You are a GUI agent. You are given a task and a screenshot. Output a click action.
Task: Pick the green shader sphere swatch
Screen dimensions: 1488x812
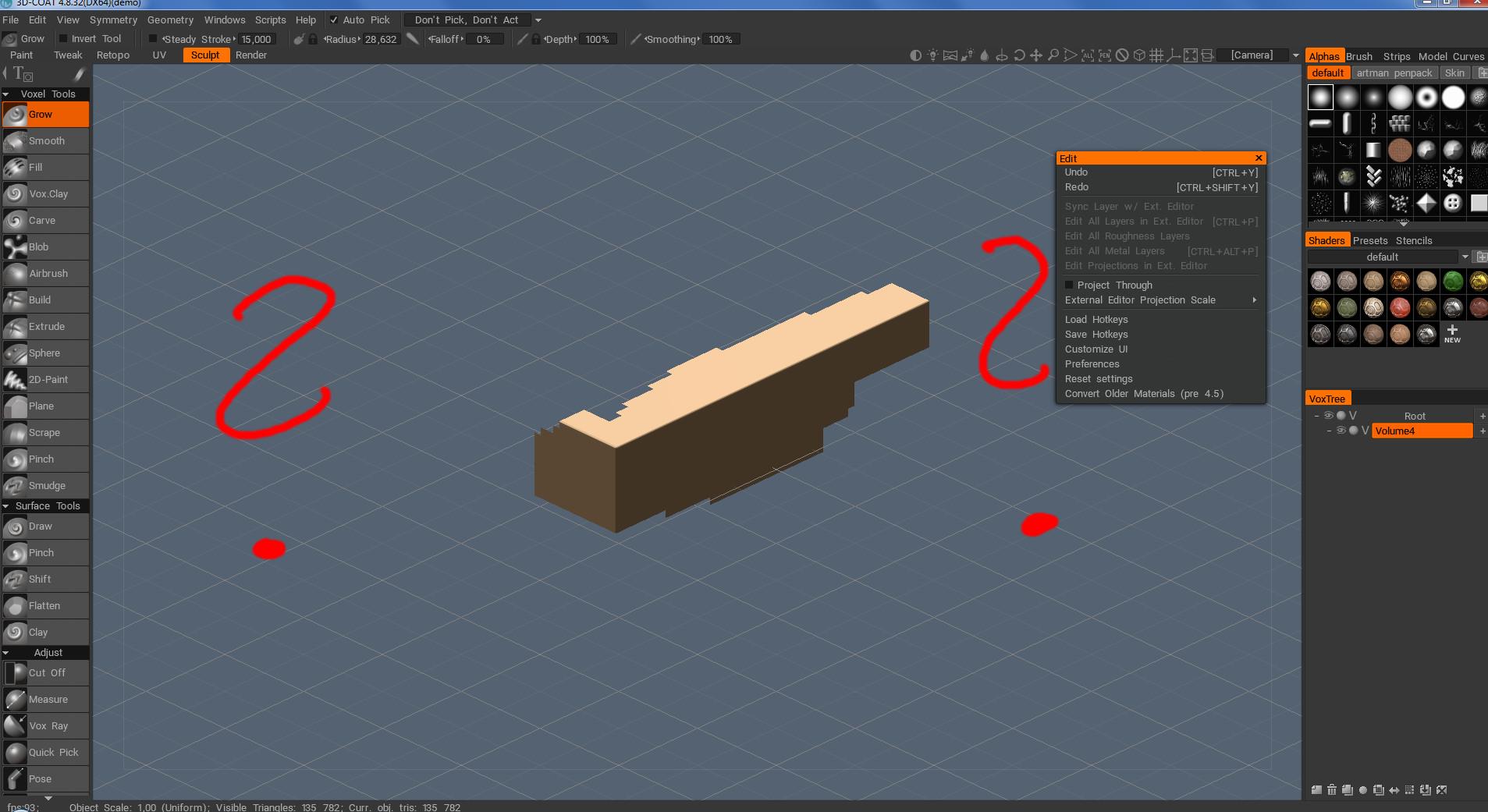1453,282
